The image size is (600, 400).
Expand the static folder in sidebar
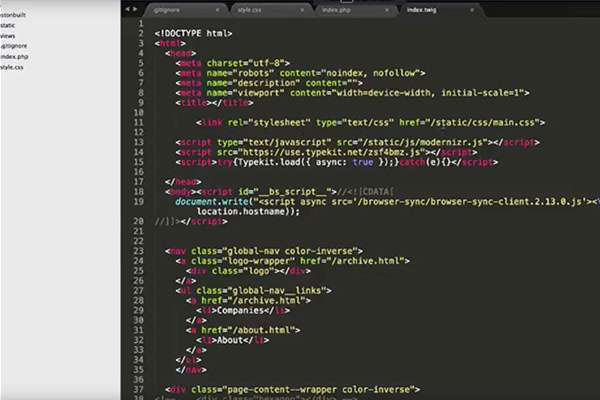(7, 26)
